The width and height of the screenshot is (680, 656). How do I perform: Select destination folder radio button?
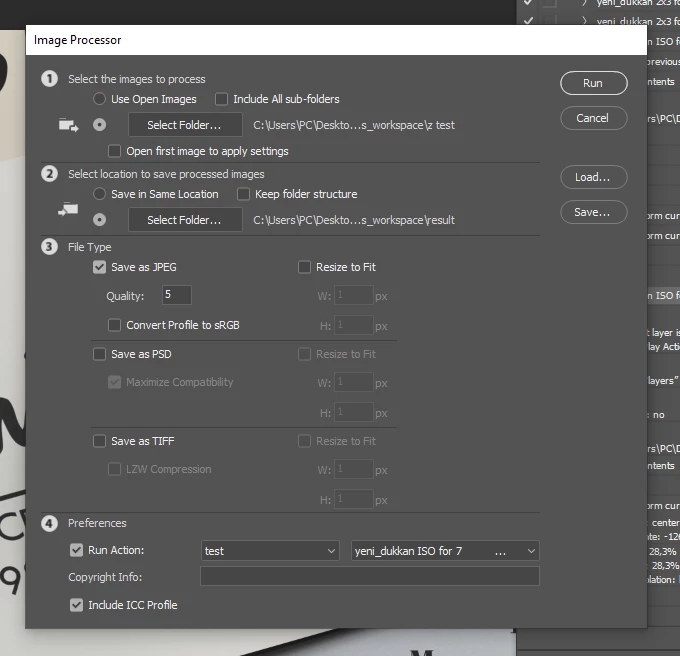pyautogui.click(x=99, y=220)
